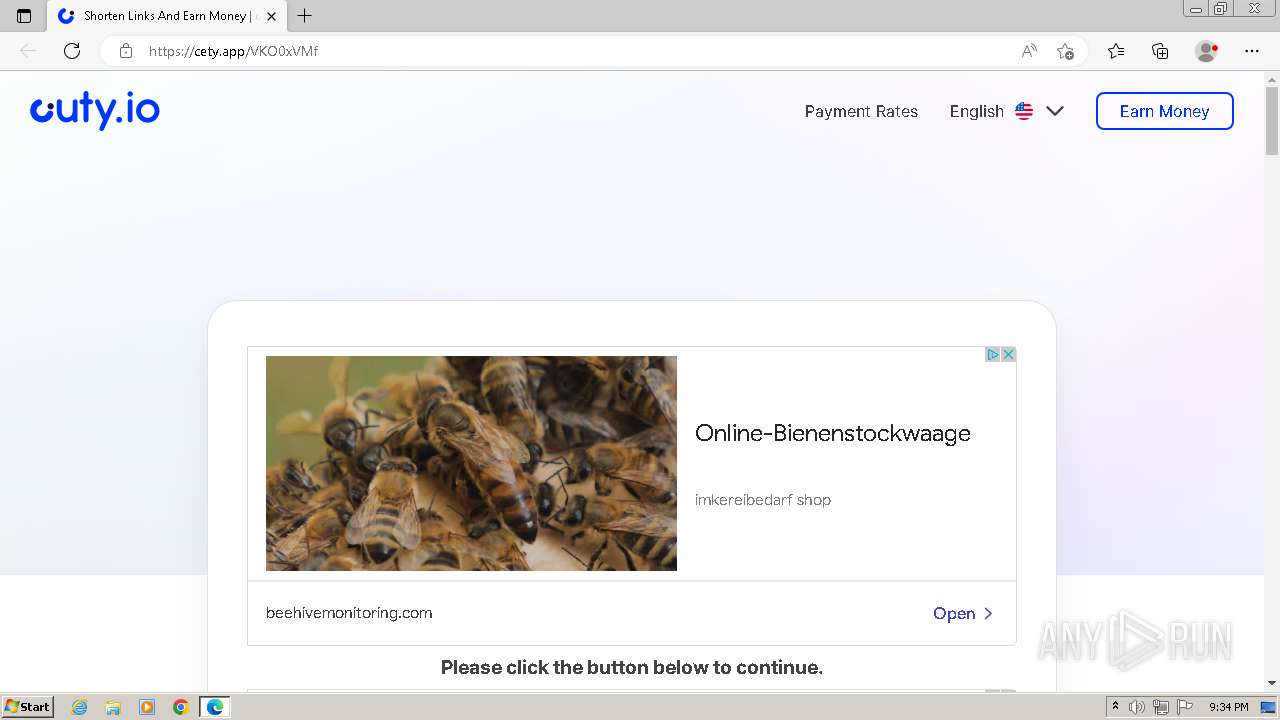Click the cuty.io logo

point(95,110)
